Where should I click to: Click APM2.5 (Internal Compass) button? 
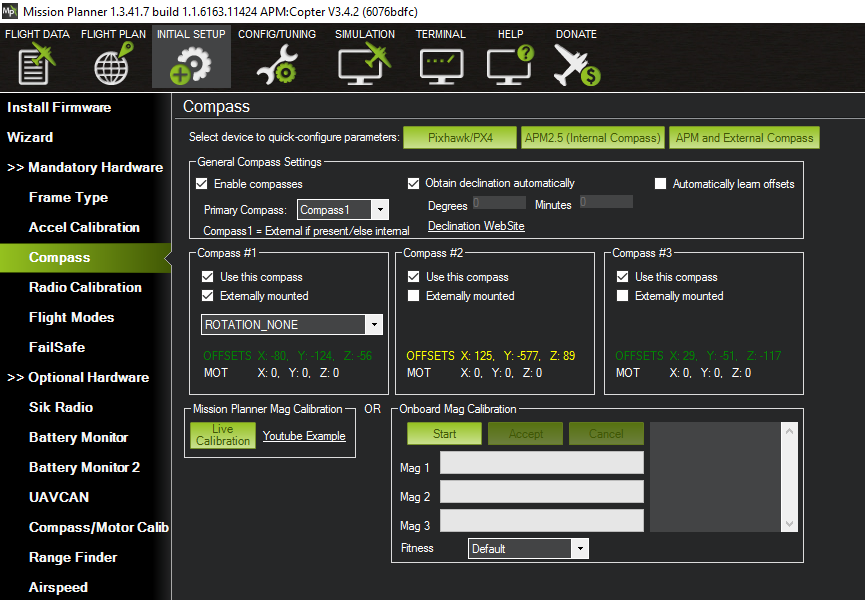(592, 138)
